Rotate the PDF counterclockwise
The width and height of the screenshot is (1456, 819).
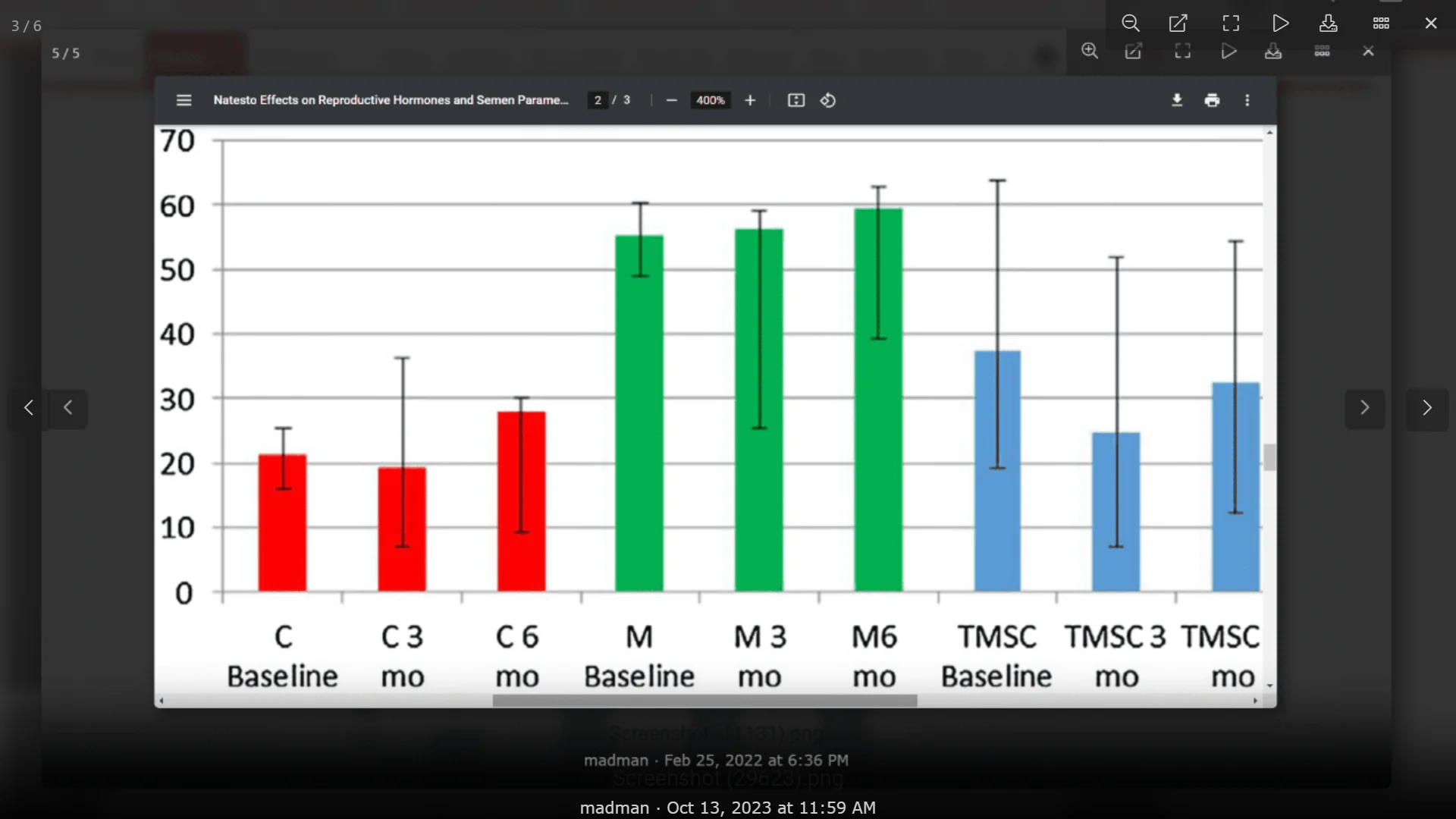point(828,100)
